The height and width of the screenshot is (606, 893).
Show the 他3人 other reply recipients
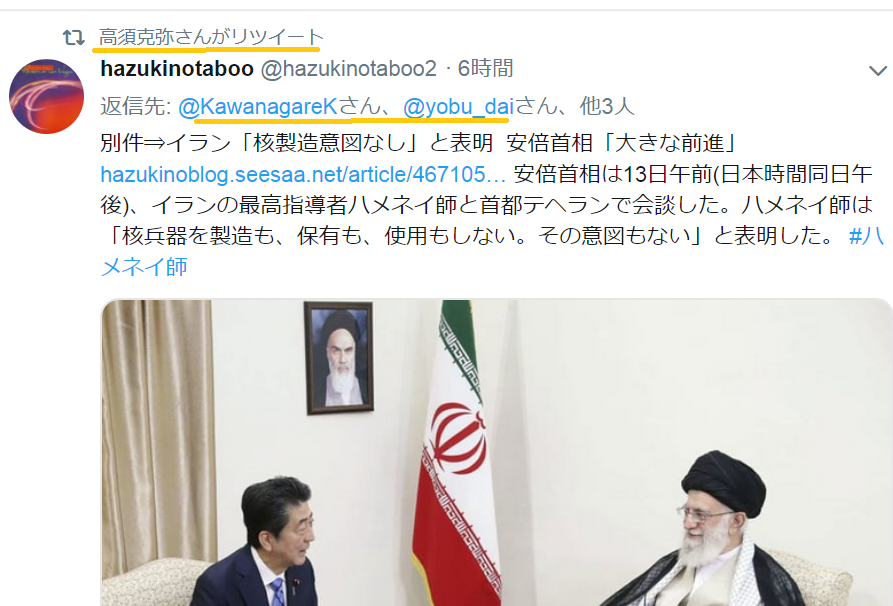pyautogui.click(x=607, y=107)
